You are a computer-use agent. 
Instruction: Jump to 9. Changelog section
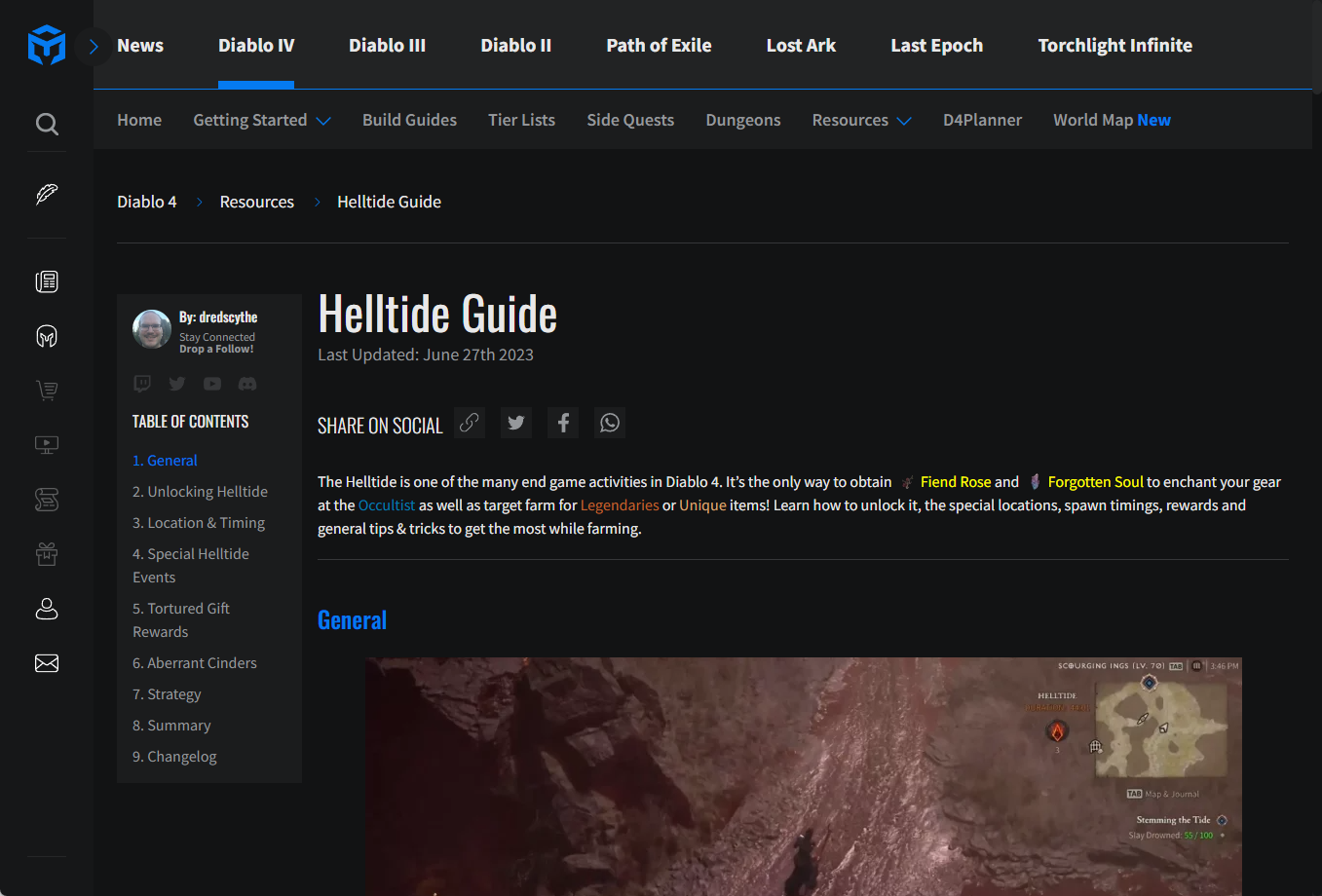click(174, 757)
